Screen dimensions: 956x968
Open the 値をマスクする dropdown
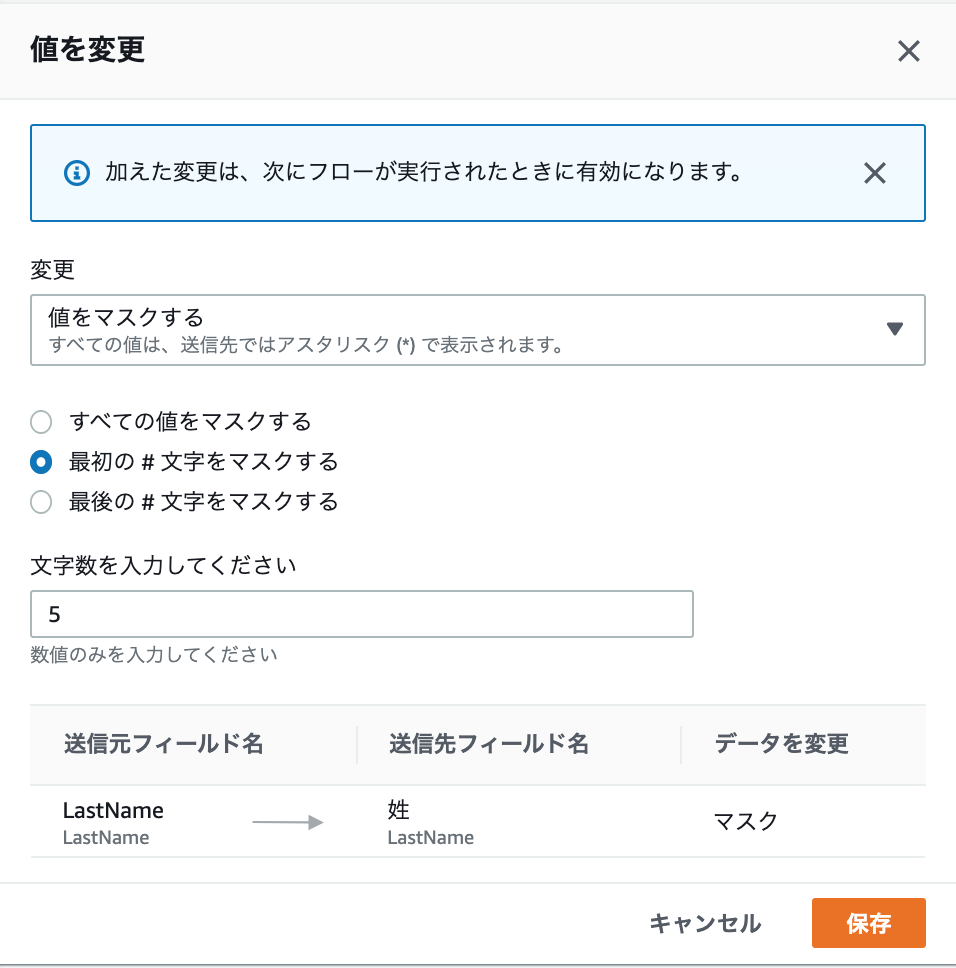(x=477, y=330)
